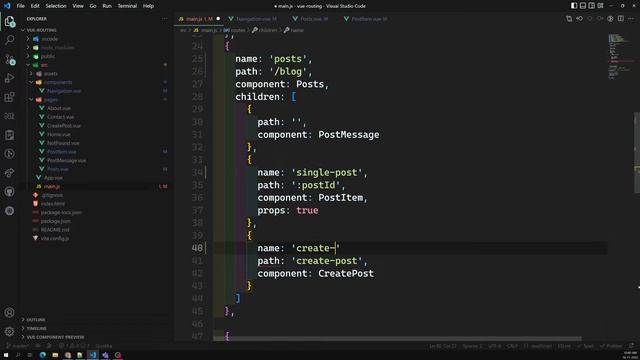Open CreatePost.vue in the explorer
This screenshot has width=640, height=360.
64,126
